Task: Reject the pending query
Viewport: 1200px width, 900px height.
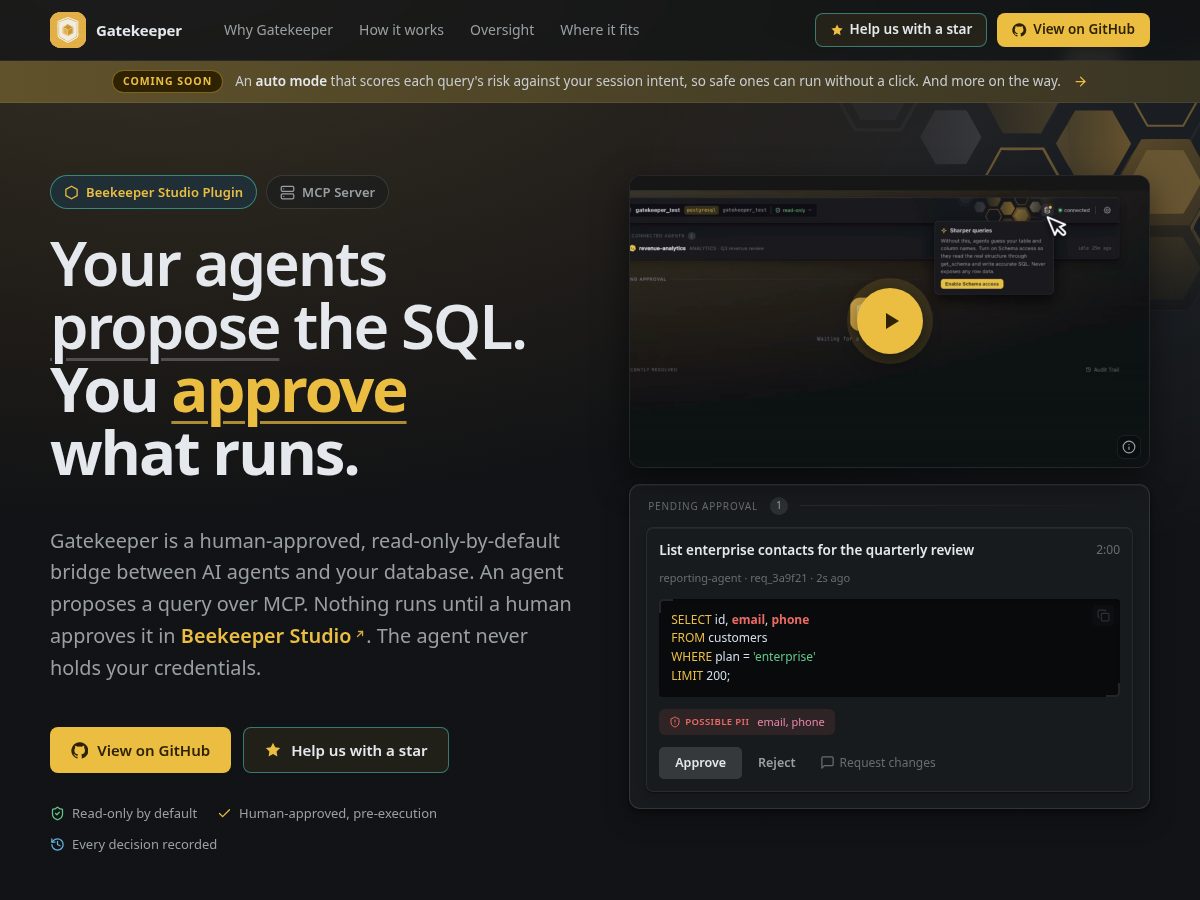Action: 776,762
